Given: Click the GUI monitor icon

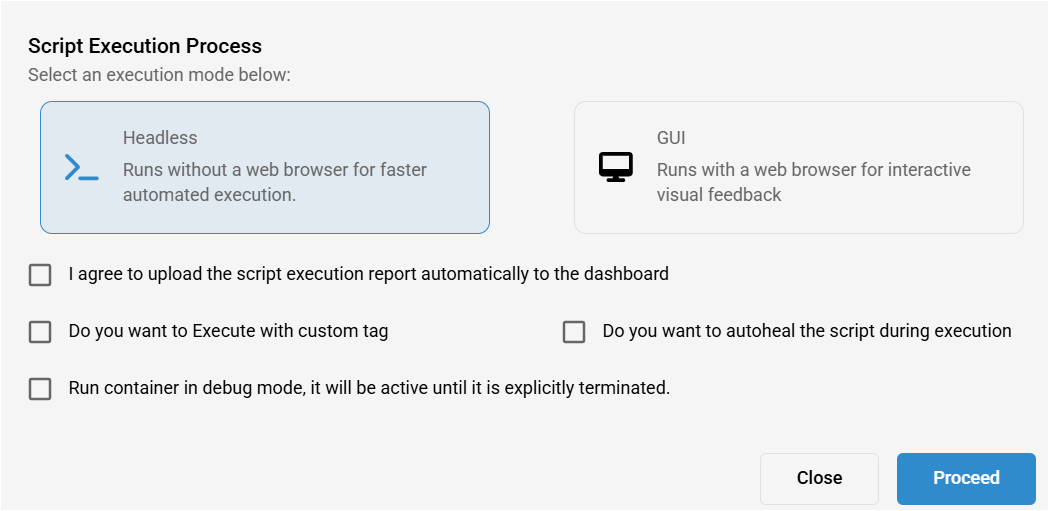Looking at the screenshot, I should tap(616, 167).
